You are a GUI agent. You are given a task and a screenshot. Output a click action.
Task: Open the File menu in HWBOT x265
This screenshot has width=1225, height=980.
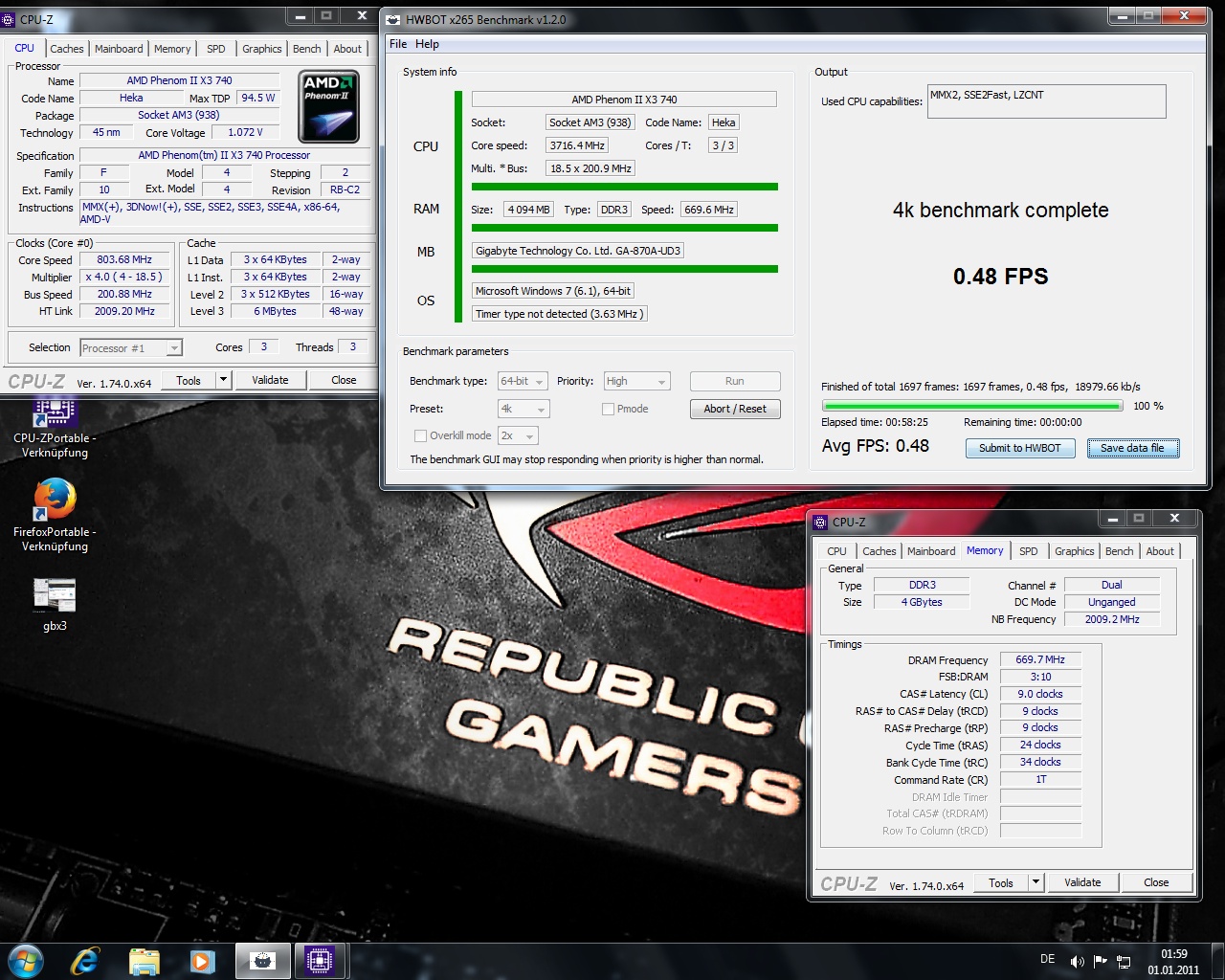coord(398,44)
